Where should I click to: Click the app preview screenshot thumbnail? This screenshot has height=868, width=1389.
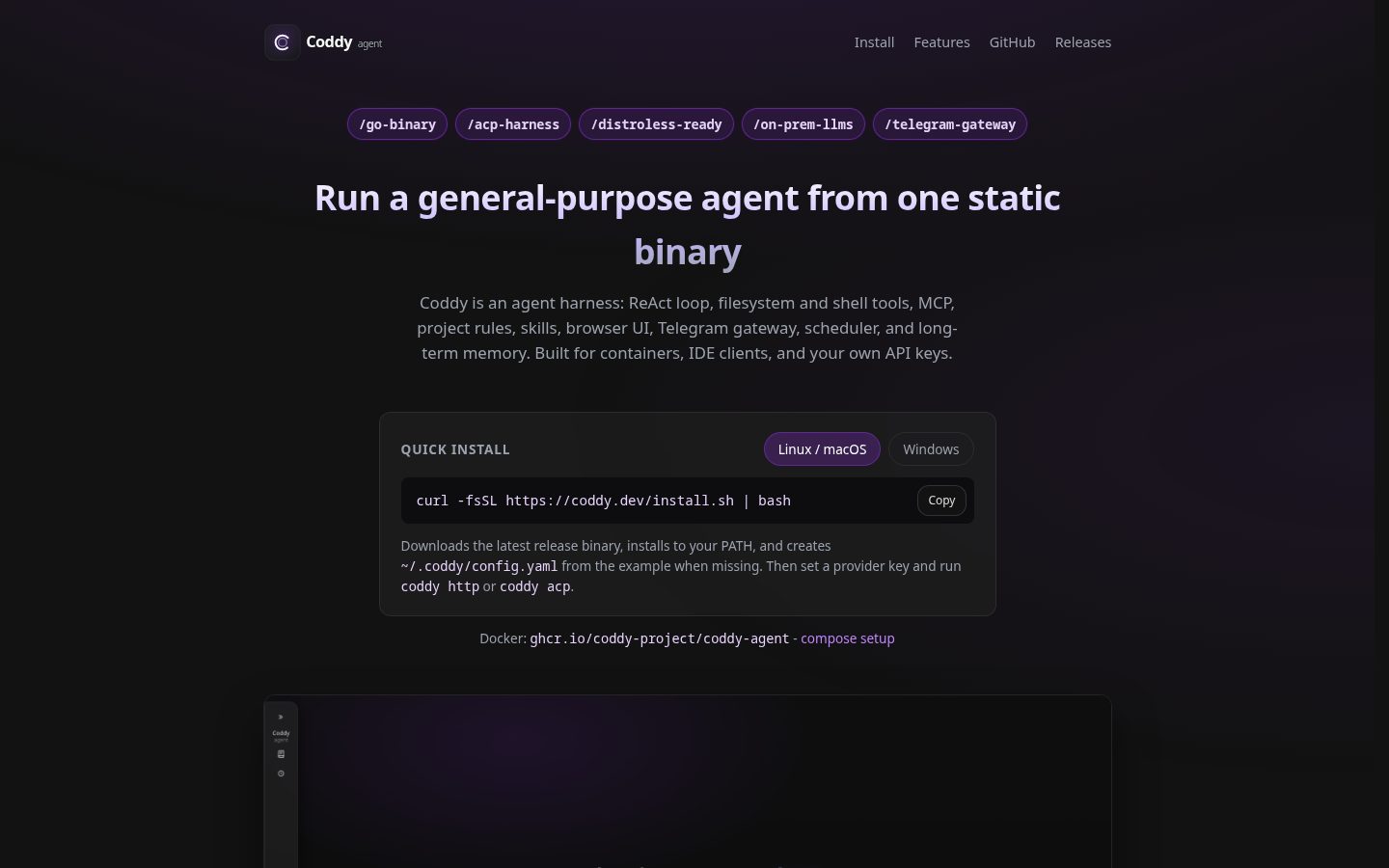click(688, 781)
